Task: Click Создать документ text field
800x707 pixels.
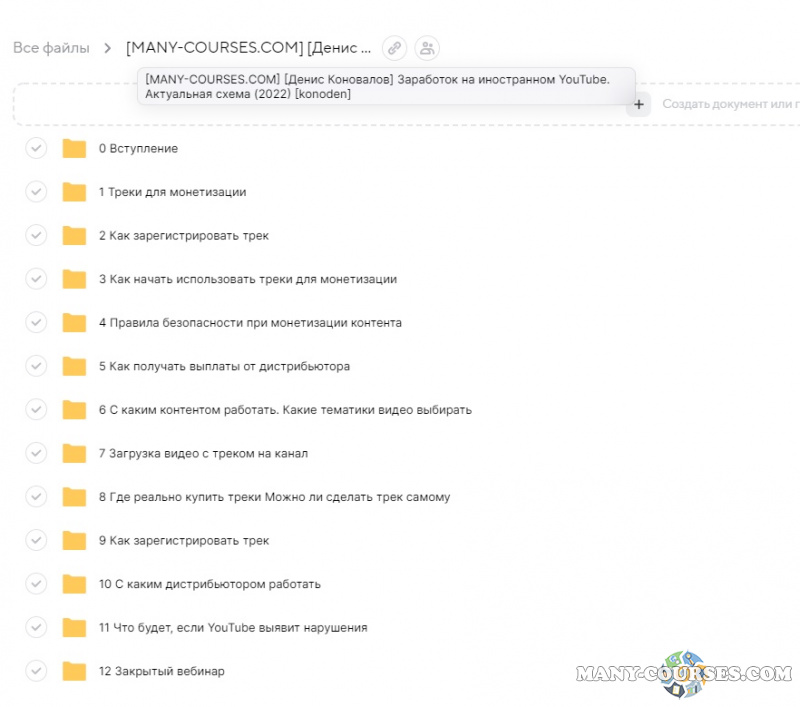Action: coord(730,104)
